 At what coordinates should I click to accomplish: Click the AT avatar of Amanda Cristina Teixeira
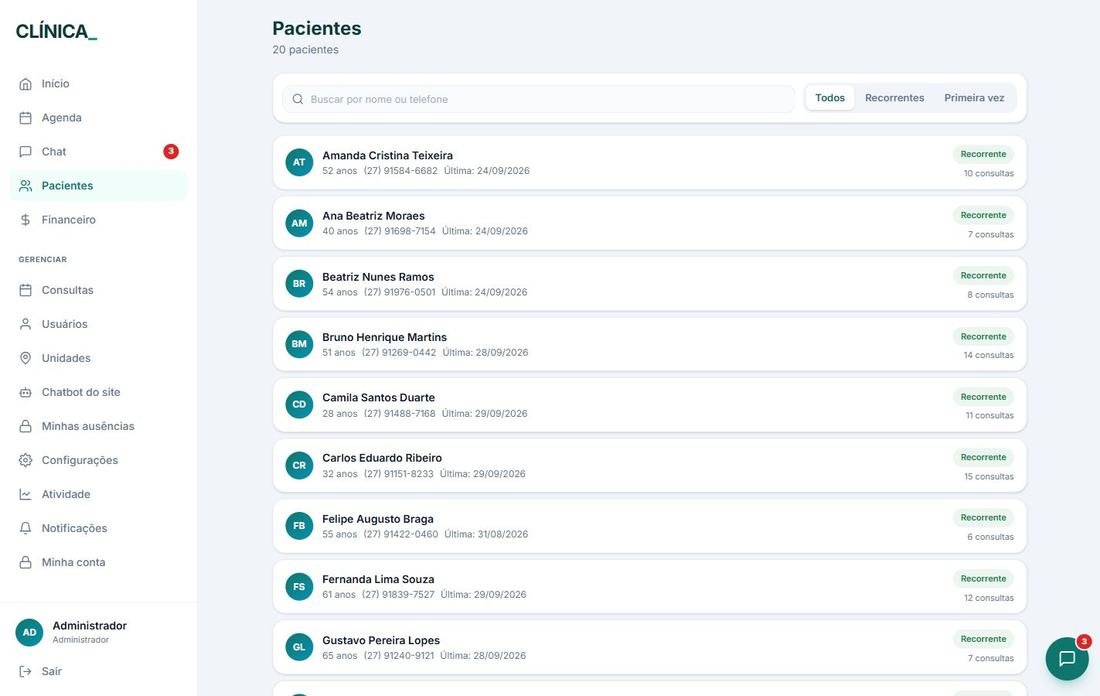299,162
